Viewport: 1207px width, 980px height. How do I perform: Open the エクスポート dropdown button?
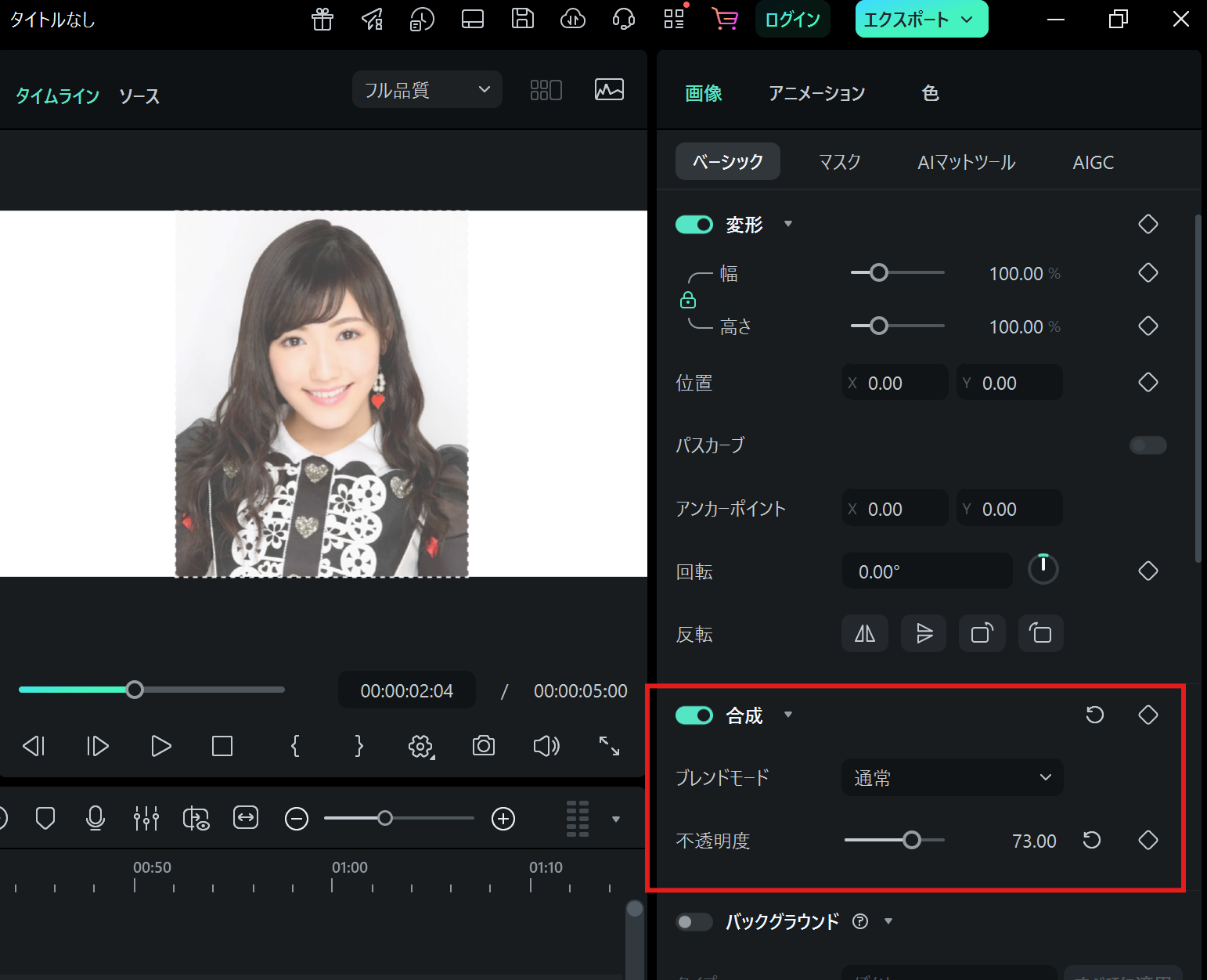tap(921, 20)
